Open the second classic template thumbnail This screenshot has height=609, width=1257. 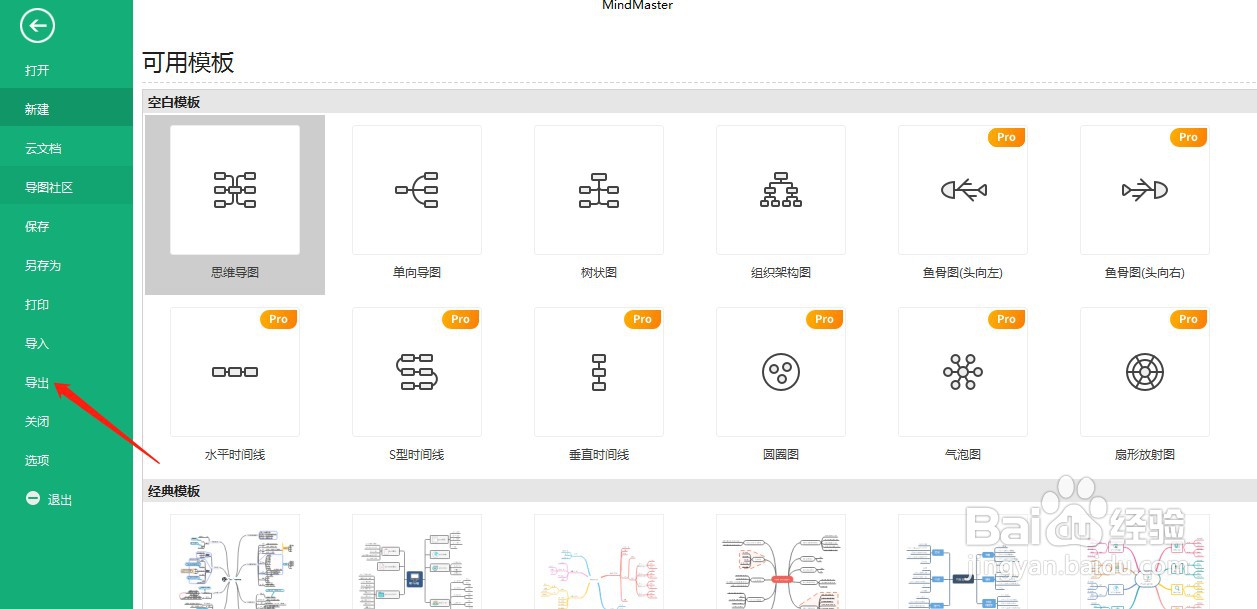pos(417,561)
